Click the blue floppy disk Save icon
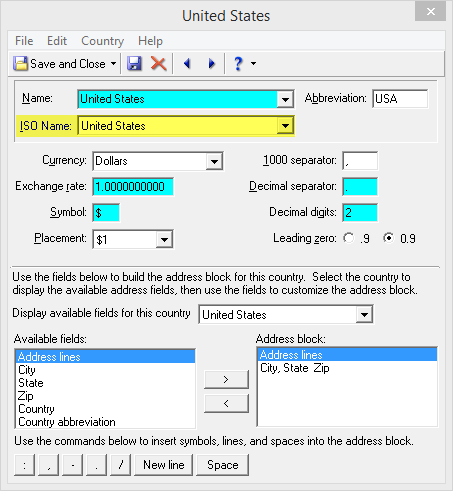This screenshot has width=453, height=491. 134,63
